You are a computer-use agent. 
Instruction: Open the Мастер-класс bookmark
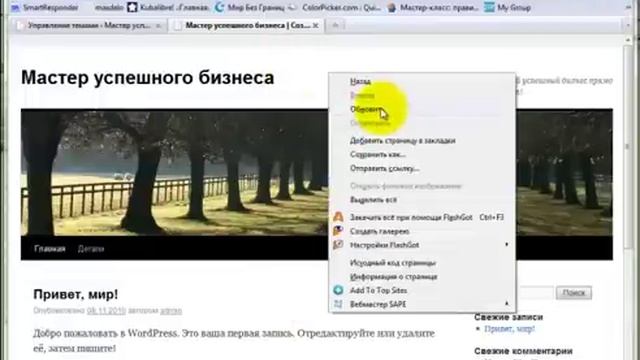coord(432,7)
